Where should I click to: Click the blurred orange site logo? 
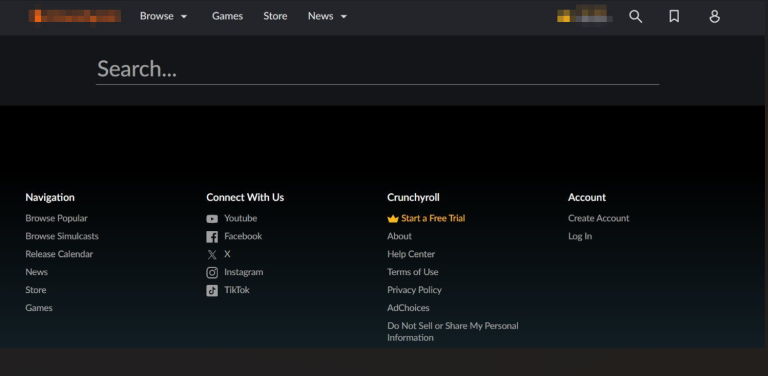coord(75,16)
